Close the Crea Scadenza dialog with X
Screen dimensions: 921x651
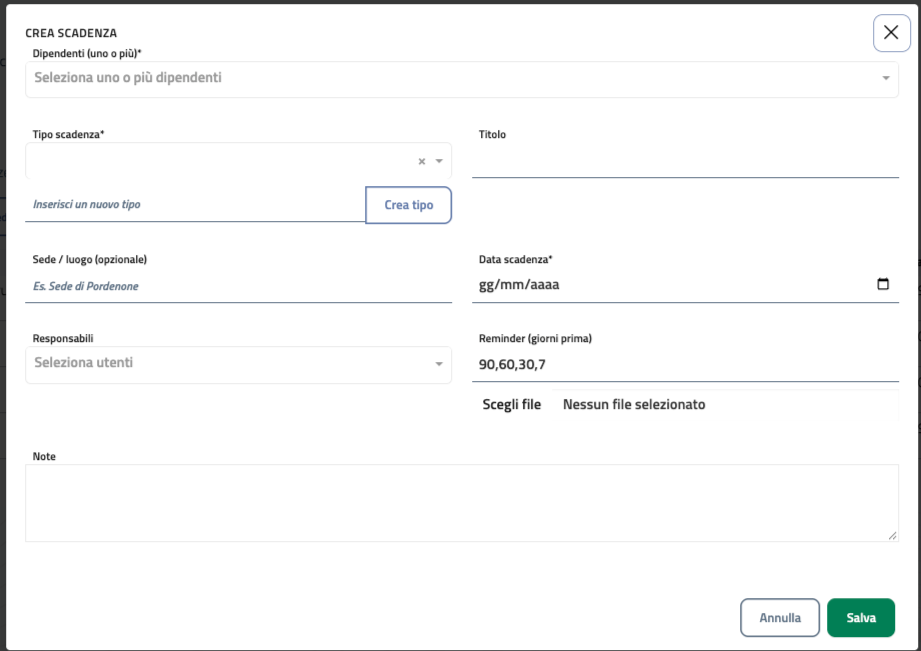point(891,33)
